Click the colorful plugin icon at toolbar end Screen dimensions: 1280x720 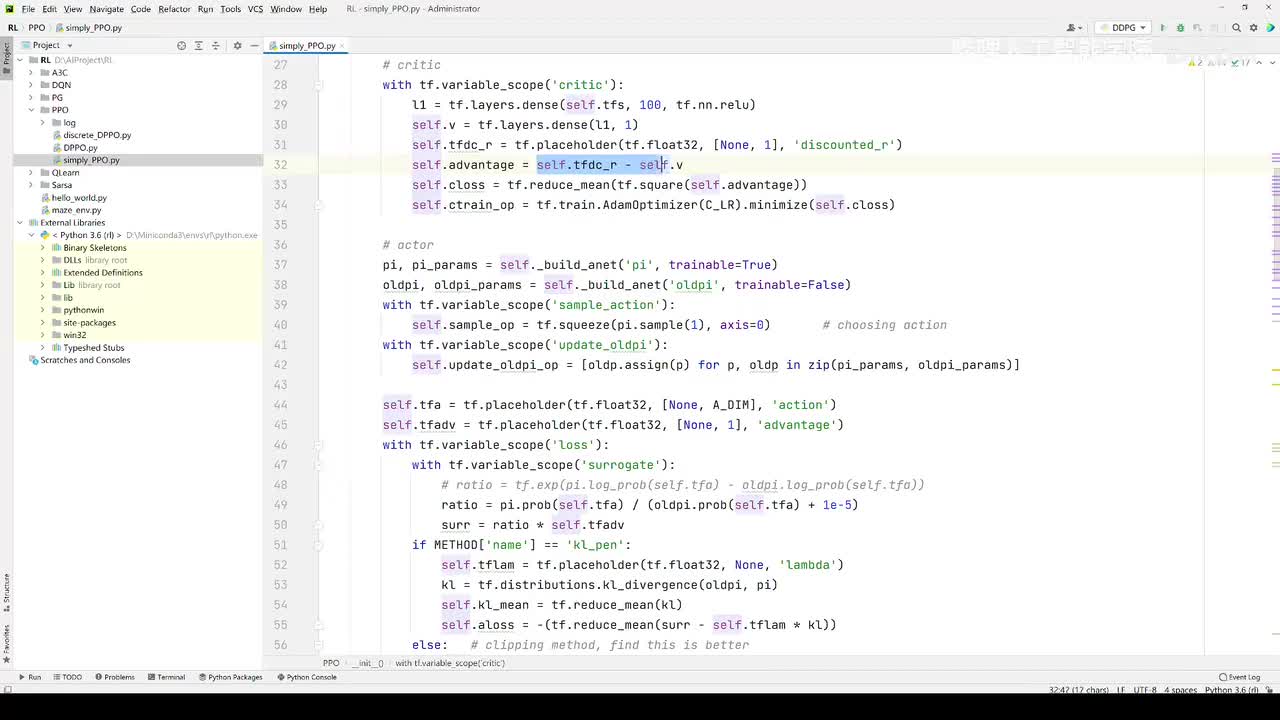[1270, 28]
